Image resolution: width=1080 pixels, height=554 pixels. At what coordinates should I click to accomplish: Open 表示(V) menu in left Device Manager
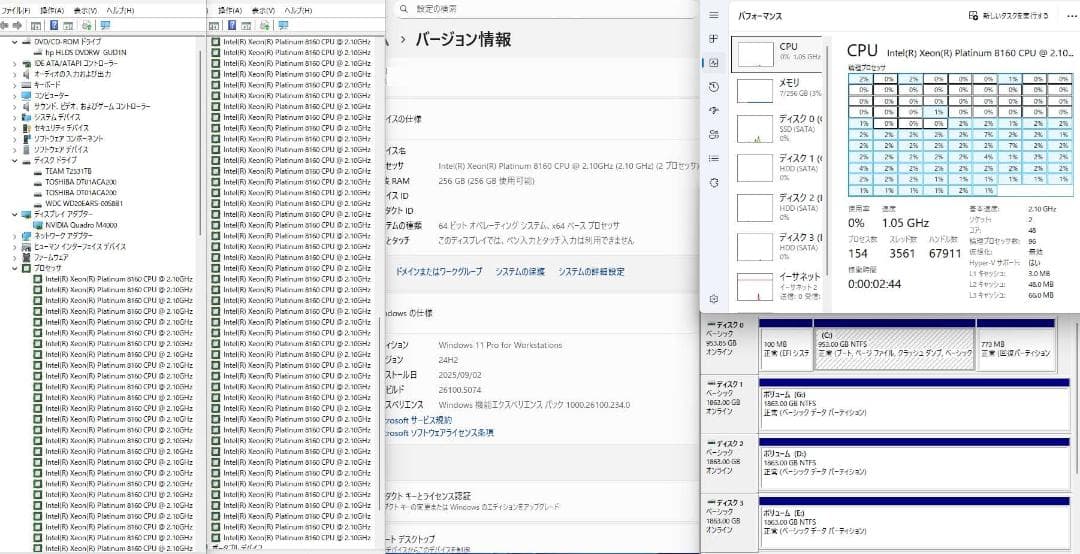[x=85, y=11]
